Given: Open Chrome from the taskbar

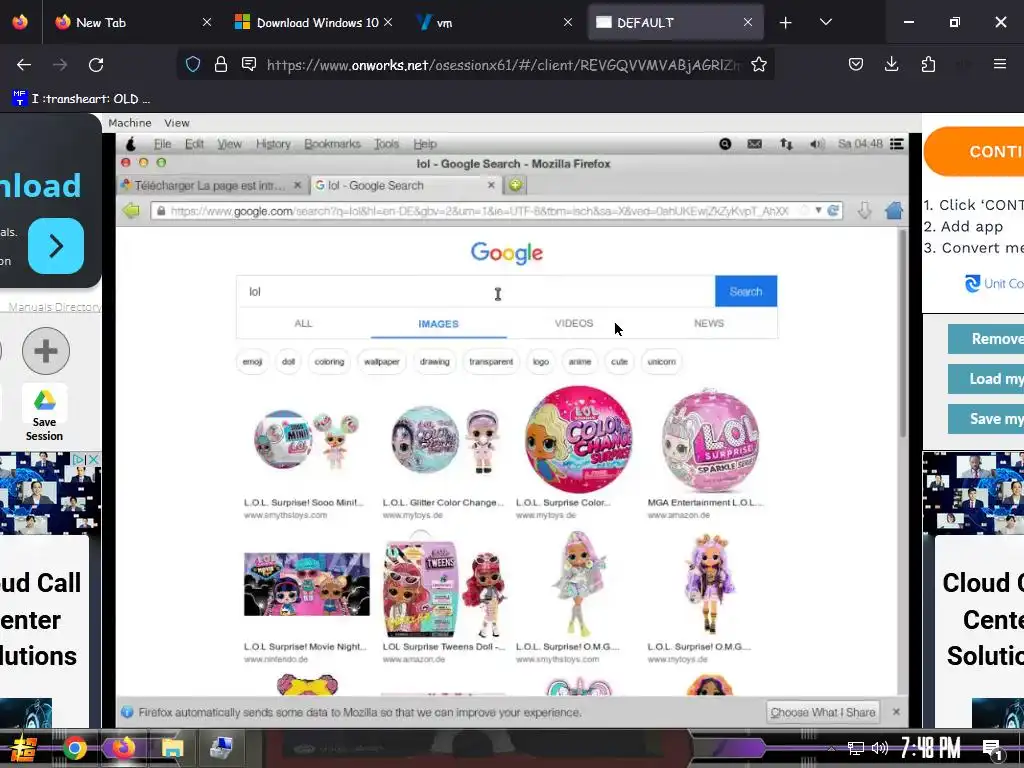Looking at the screenshot, I should coord(74,748).
